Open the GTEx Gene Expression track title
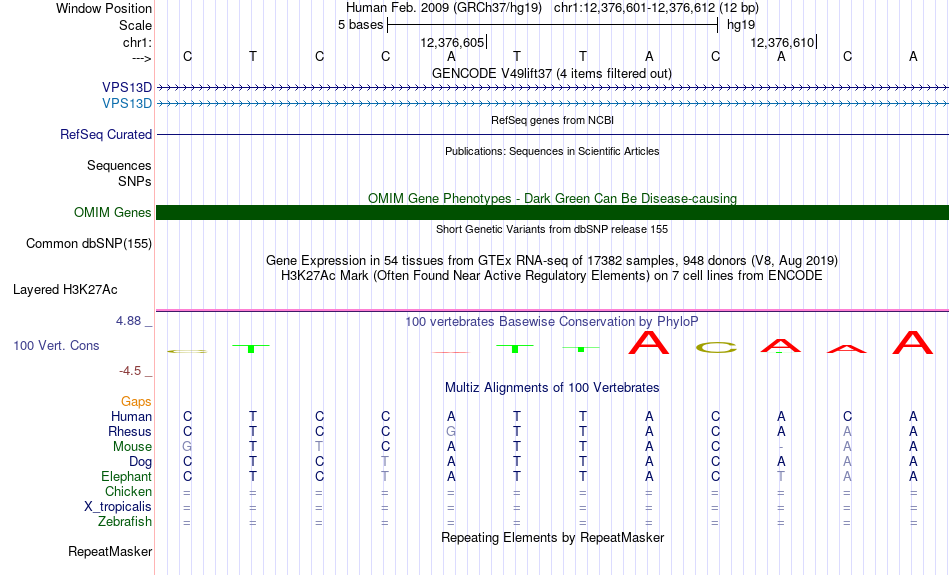950x575 pixels. click(x=551, y=261)
